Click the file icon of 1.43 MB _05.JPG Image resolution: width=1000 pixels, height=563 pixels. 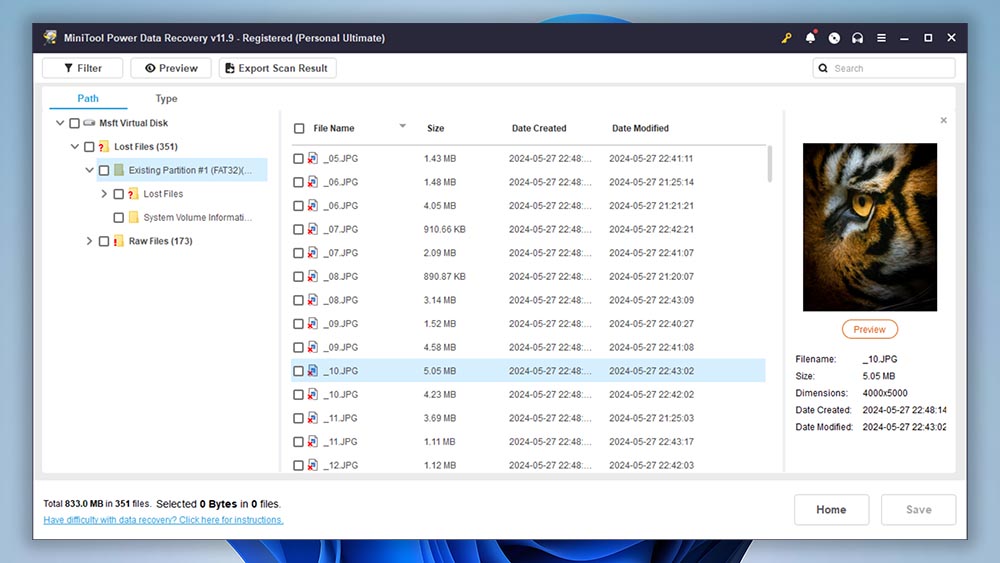tap(312, 158)
